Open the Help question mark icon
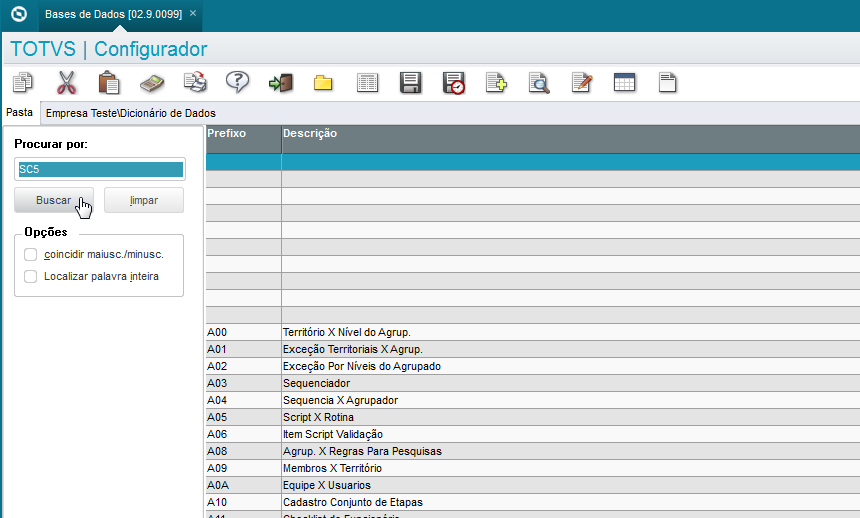This screenshot has width=860, height=518. click(x=237, y=82)
